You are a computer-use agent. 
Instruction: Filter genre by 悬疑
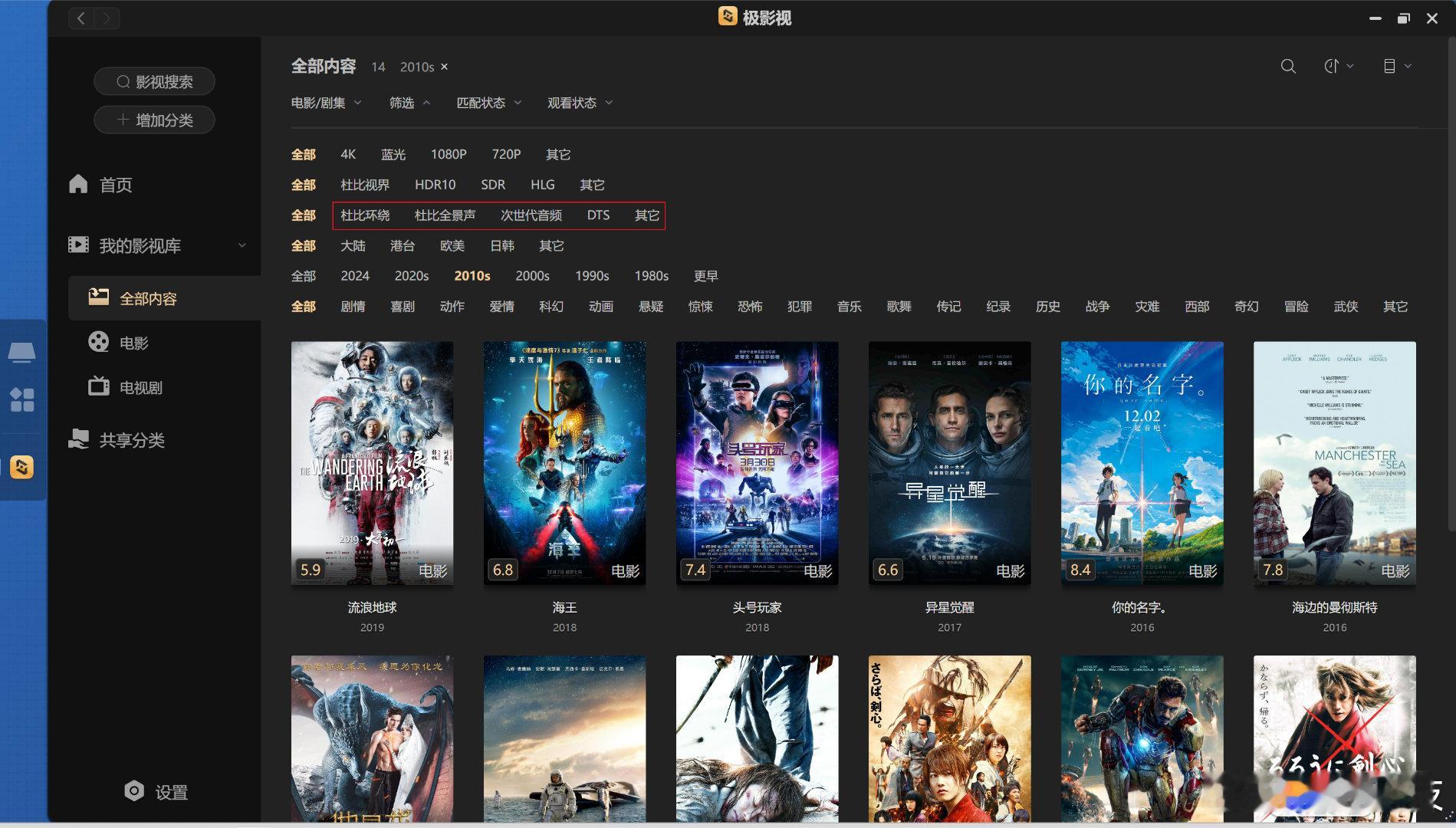point(651,307)
